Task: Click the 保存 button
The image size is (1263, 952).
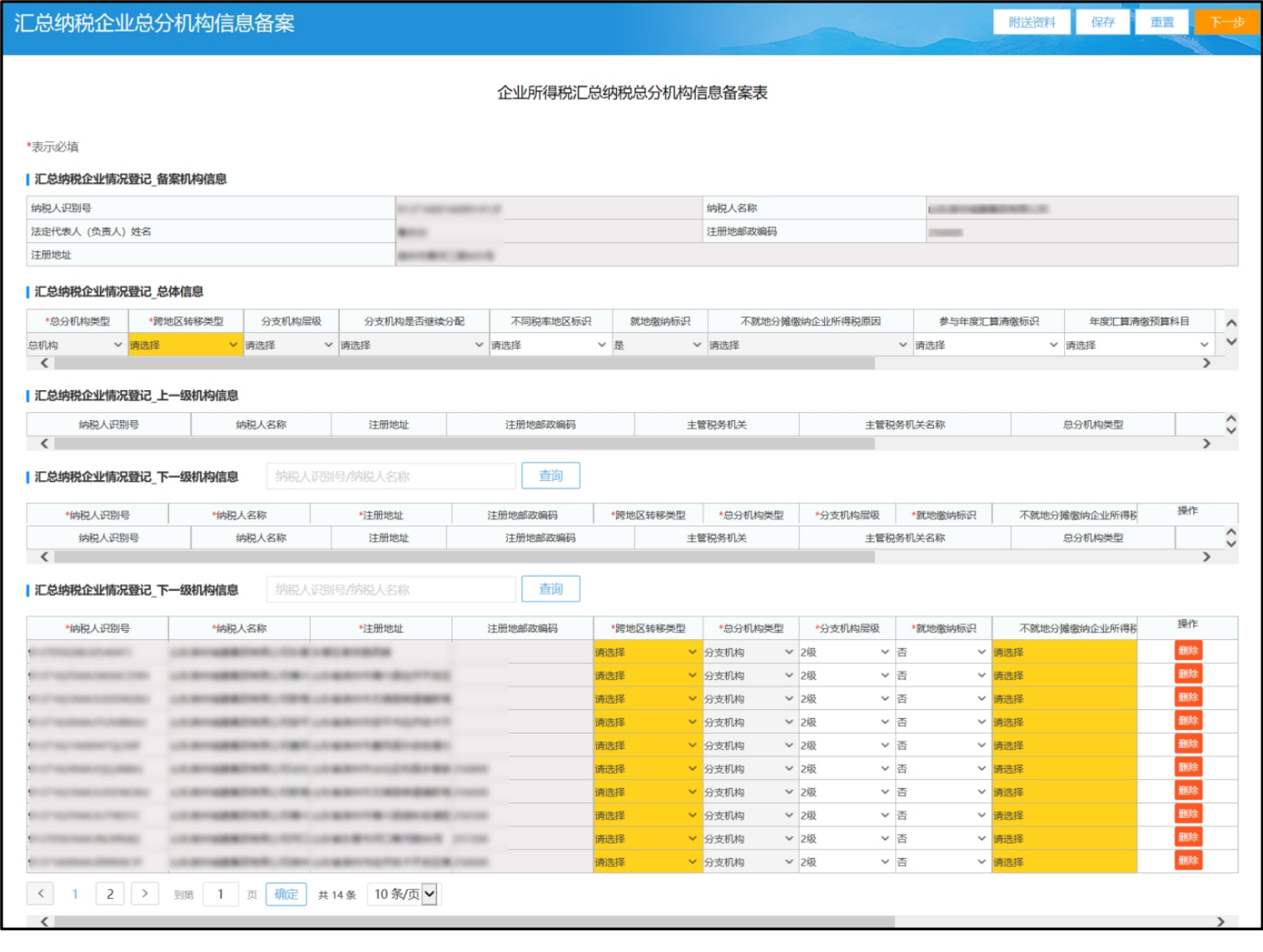Action: coord(1102,22)
